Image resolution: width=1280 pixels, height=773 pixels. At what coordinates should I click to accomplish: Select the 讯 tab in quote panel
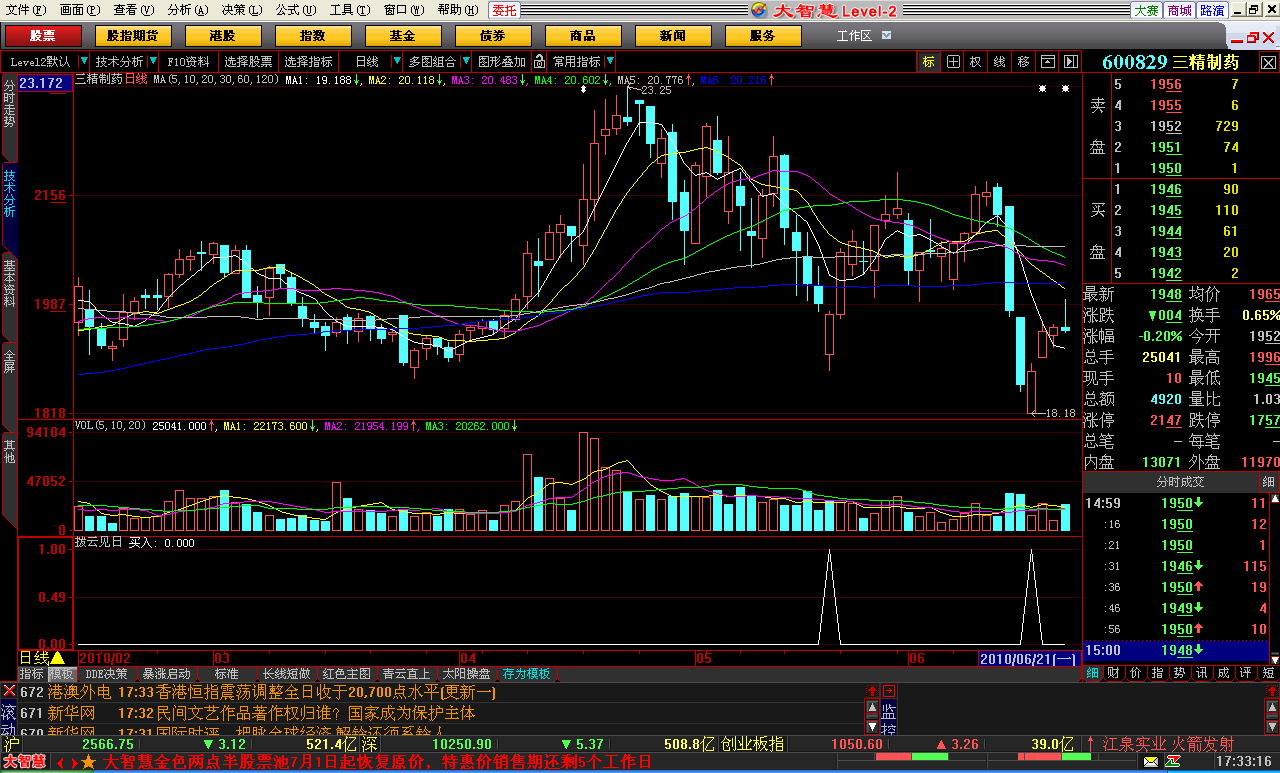tap(1201, 673)
